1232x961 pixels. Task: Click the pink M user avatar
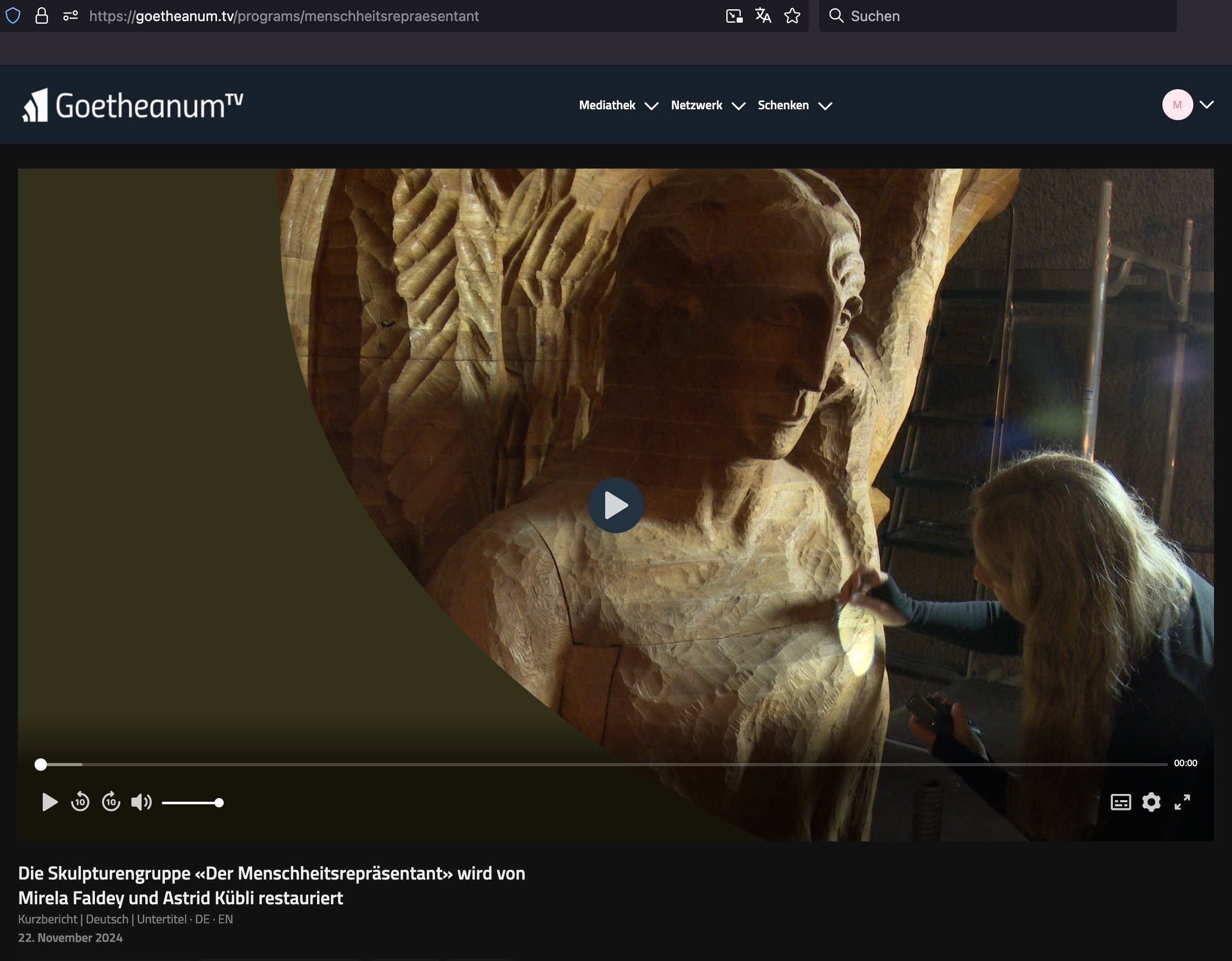[1177, 104]
